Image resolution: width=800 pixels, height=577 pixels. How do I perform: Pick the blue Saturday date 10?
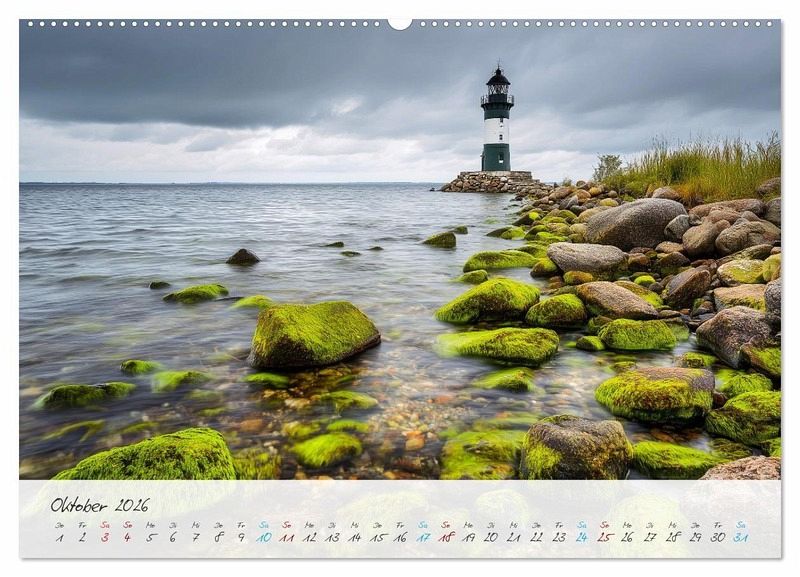pos(264,537)
